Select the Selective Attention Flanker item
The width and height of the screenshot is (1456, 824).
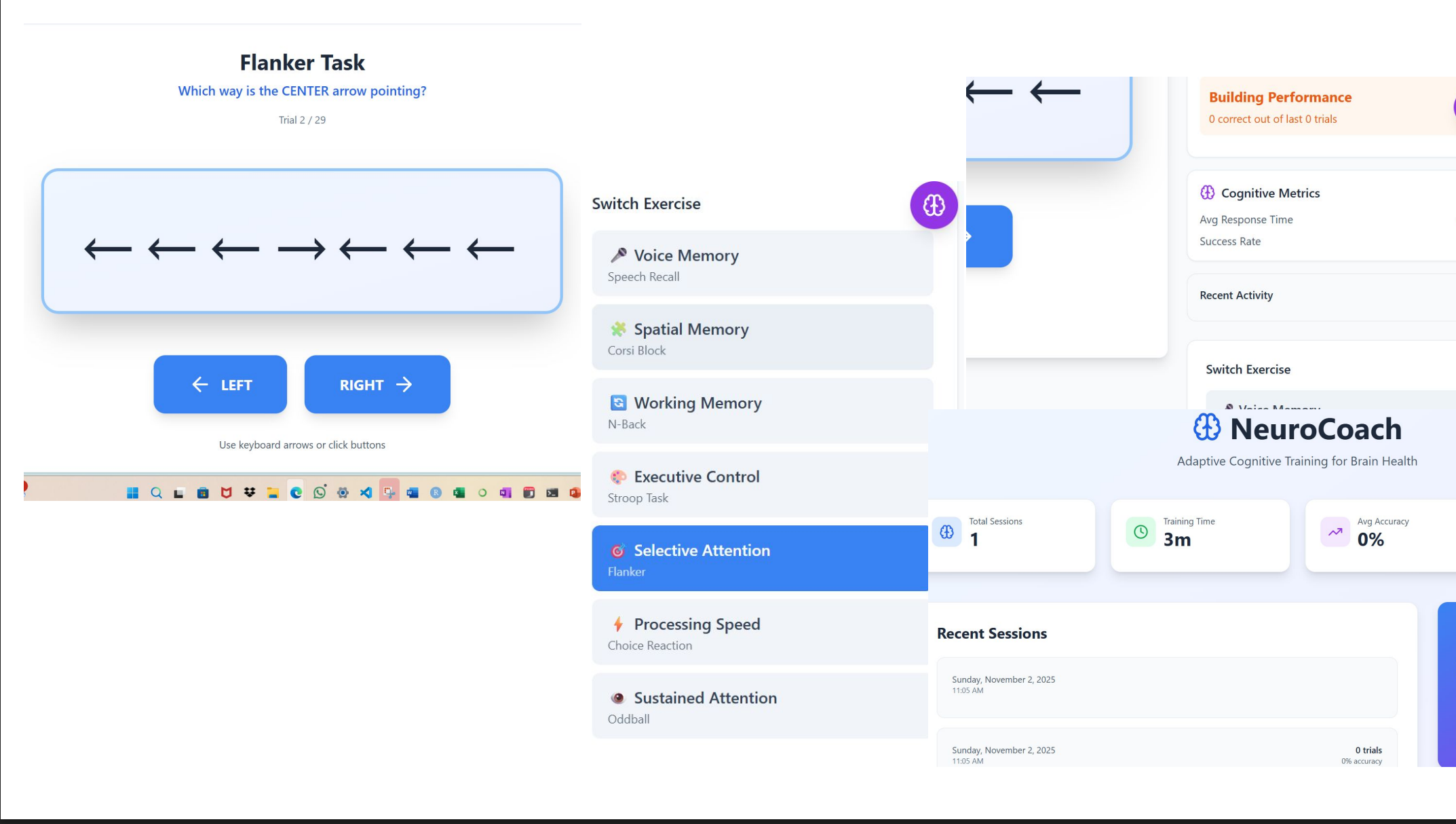pos(760,559)
